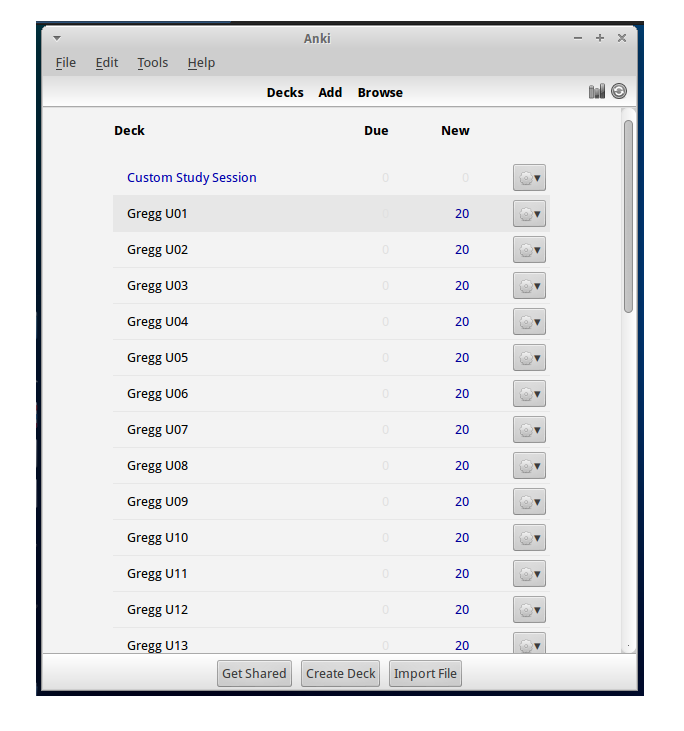Open the Gregg U03 deck
The height and width of the screenshot is (731, 684).
[x=157, y=285]
